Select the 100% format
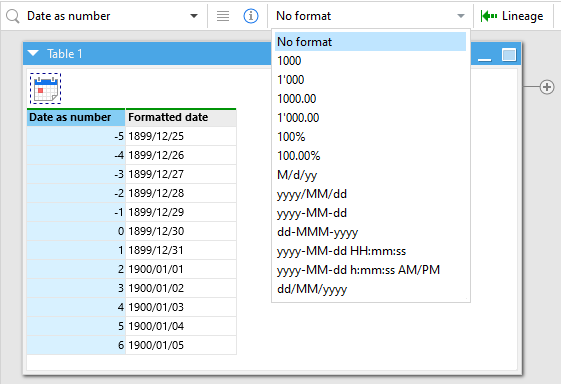561x384 pixels. coord(370,137)
